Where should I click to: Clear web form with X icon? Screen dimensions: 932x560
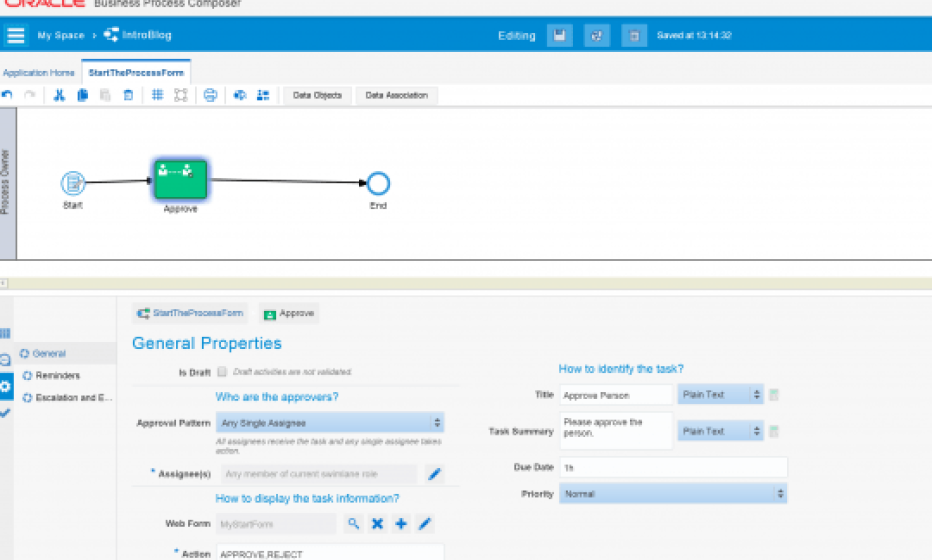tap(377, 524)
